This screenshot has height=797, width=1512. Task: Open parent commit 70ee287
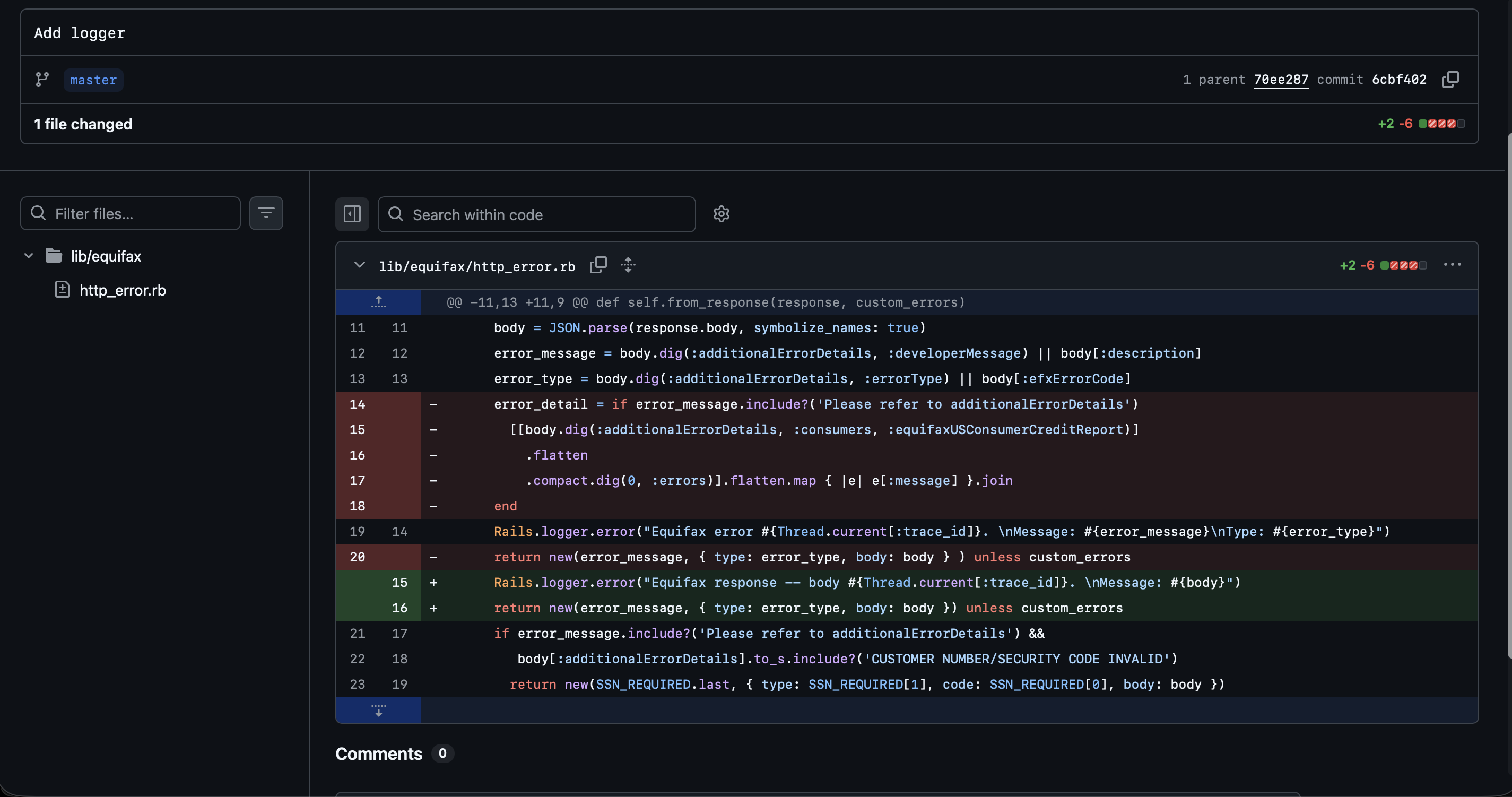[1281, 79]
